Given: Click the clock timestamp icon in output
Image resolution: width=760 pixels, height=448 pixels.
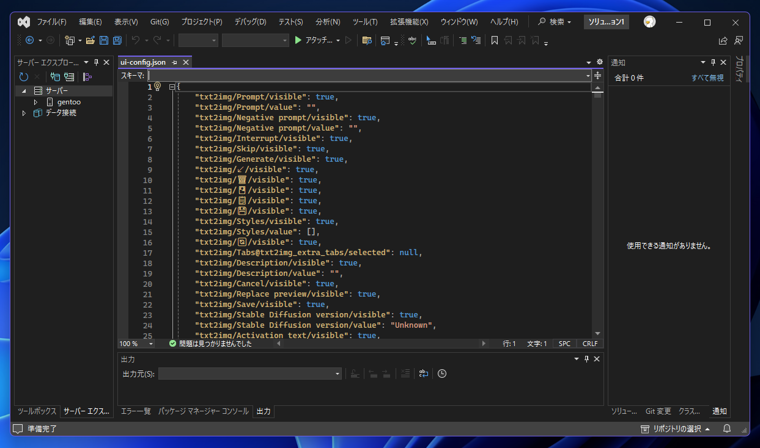Looking at the screenshot, I should tap(442, 373).
